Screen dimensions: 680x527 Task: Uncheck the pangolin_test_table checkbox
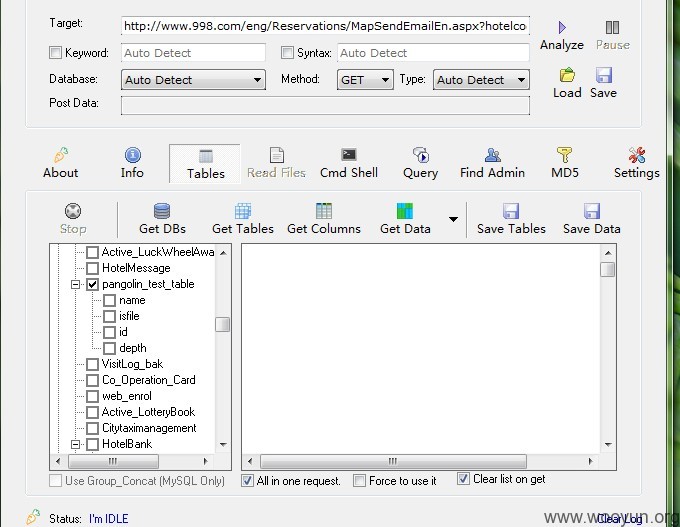92,284
